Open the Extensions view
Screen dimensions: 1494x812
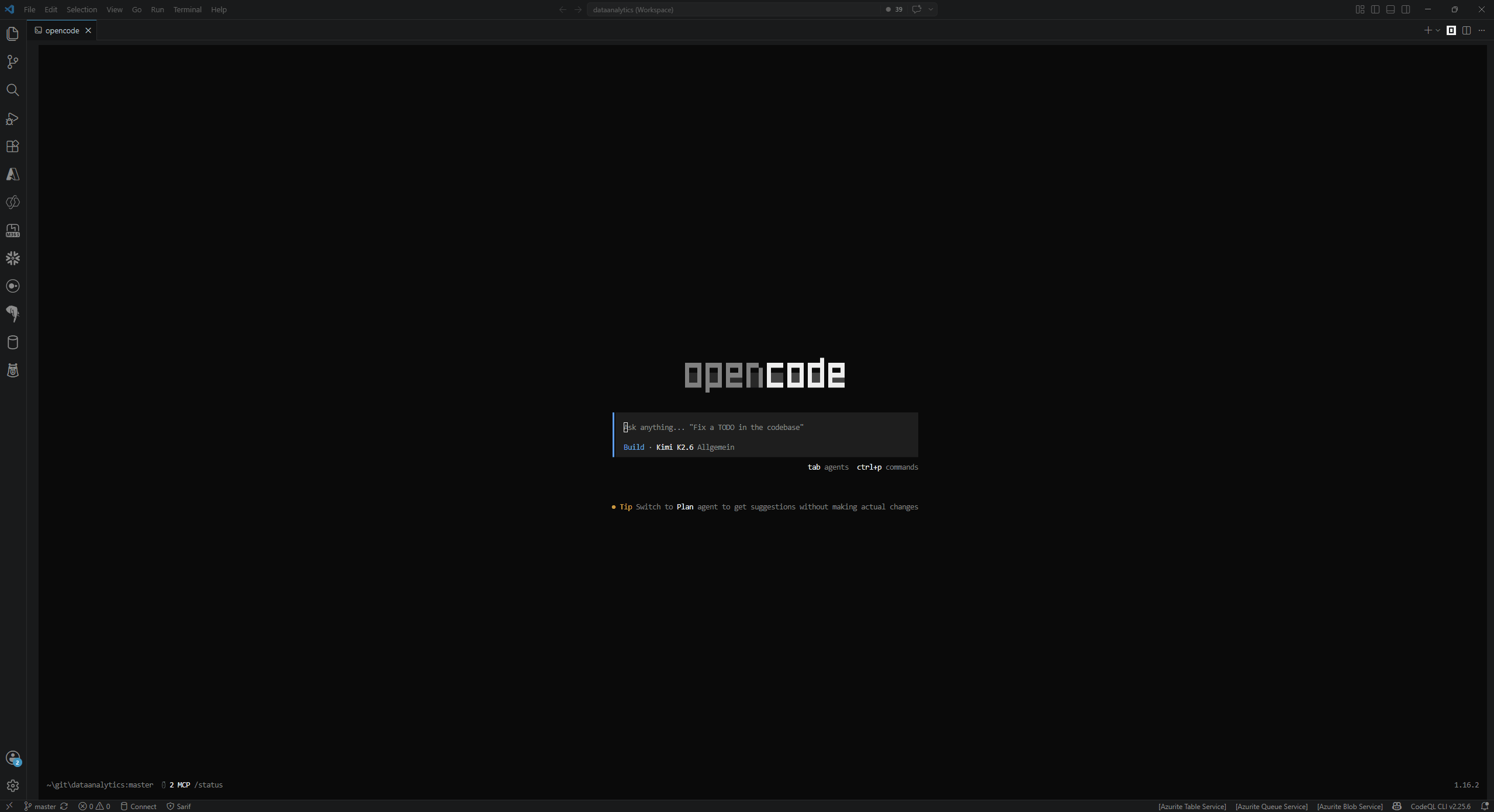(13, 146)
